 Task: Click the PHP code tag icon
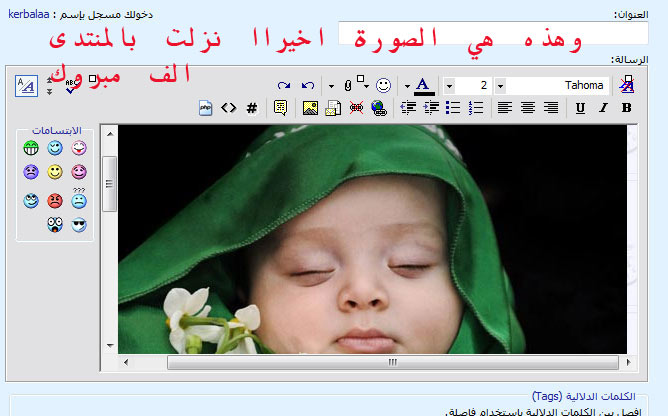[x=207, y=108]
